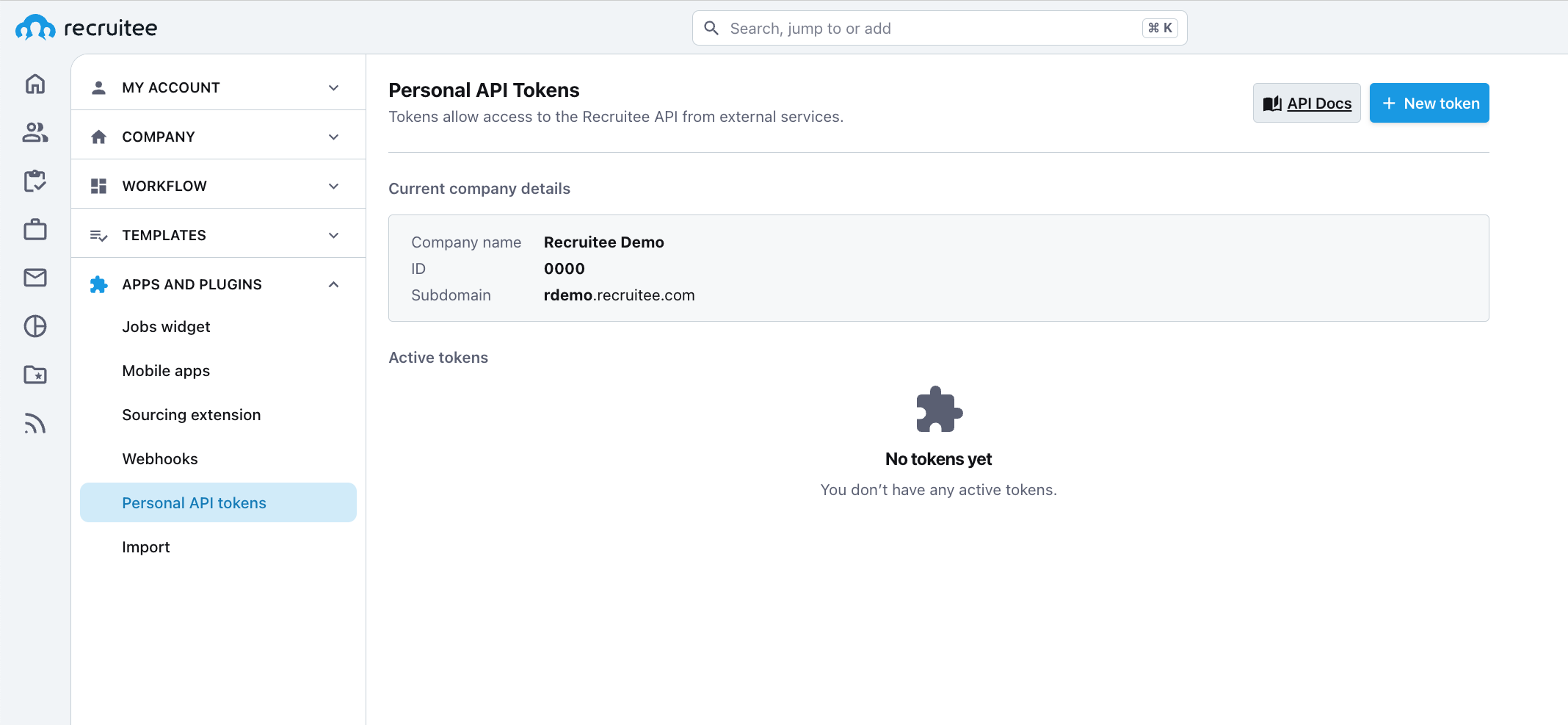Click the No tokens yet message
This screenshot has height=725, width=1568.
(x=938, y=459)
